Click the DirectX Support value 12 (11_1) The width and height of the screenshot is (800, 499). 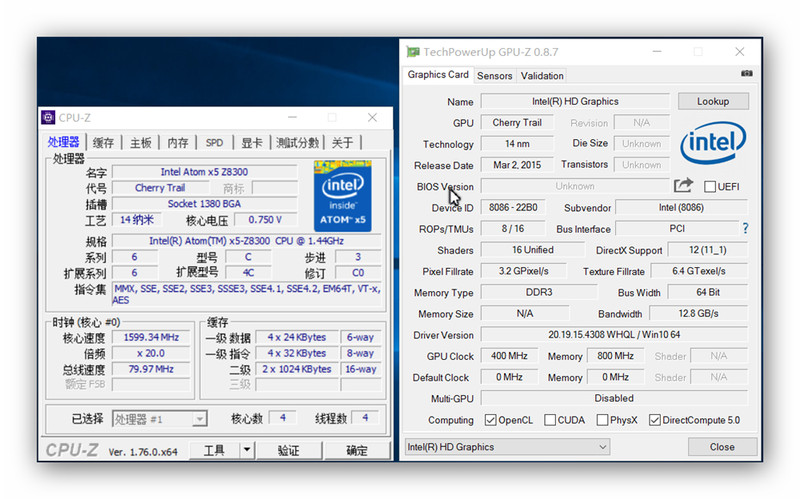click(x=708, y=250)
